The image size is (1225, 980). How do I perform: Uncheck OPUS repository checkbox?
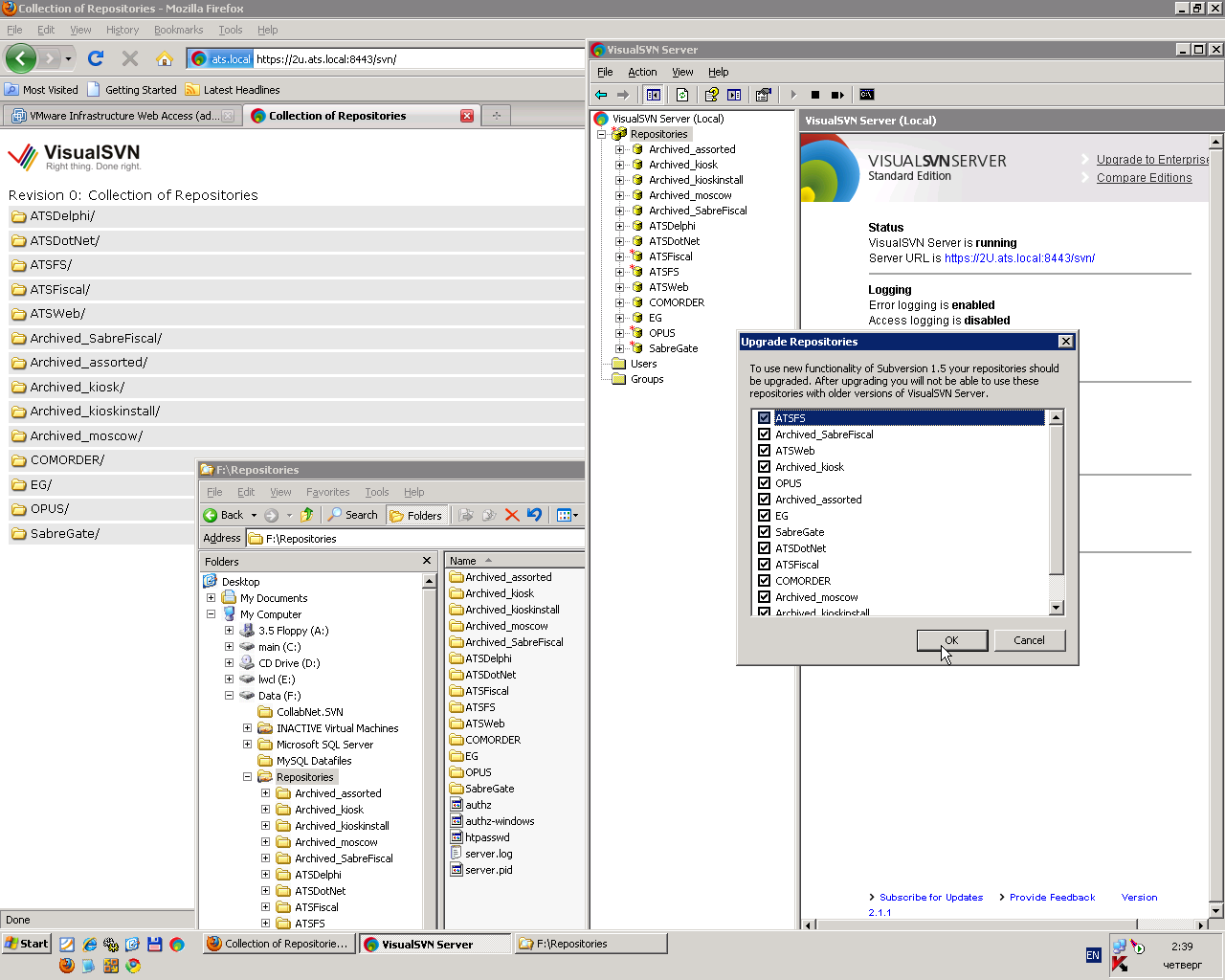[x=764, y=483]
